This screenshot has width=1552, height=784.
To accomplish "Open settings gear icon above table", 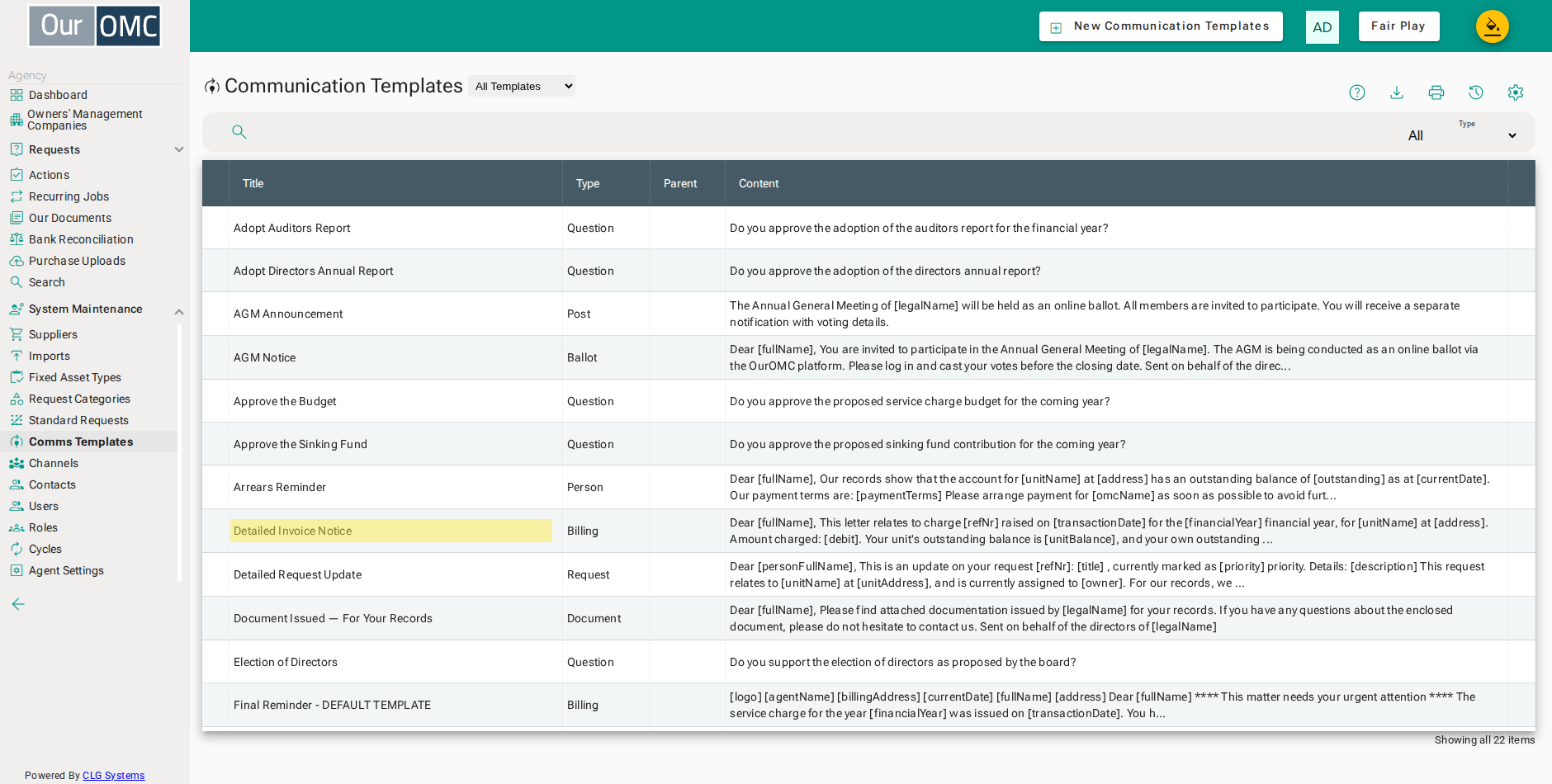I will point(1516,92).
